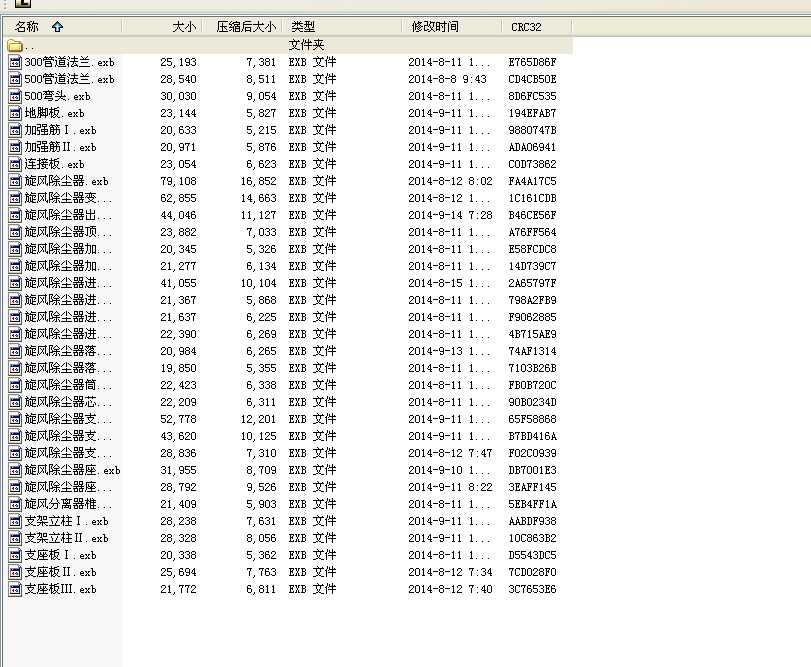This screenshot has width=811, height=667.
Task: Open the parent folder ".." icon
Action: [15, 46]
